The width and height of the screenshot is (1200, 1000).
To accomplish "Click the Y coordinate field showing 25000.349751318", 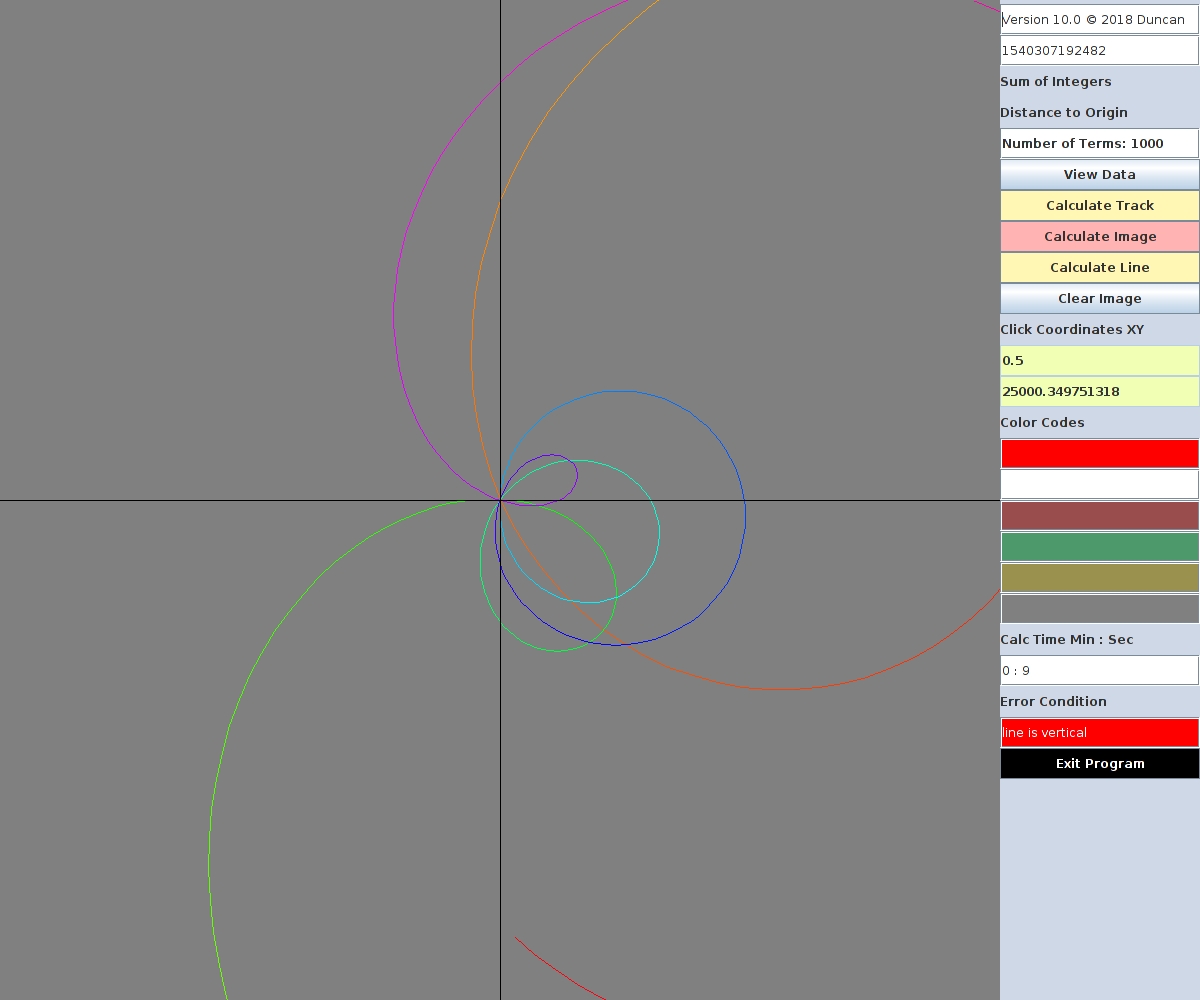I will tap(1099, 391).
